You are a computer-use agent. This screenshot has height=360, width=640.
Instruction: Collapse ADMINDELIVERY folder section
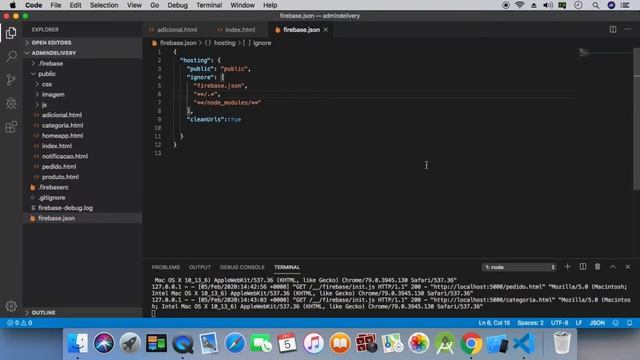click(x=54, y=53)
